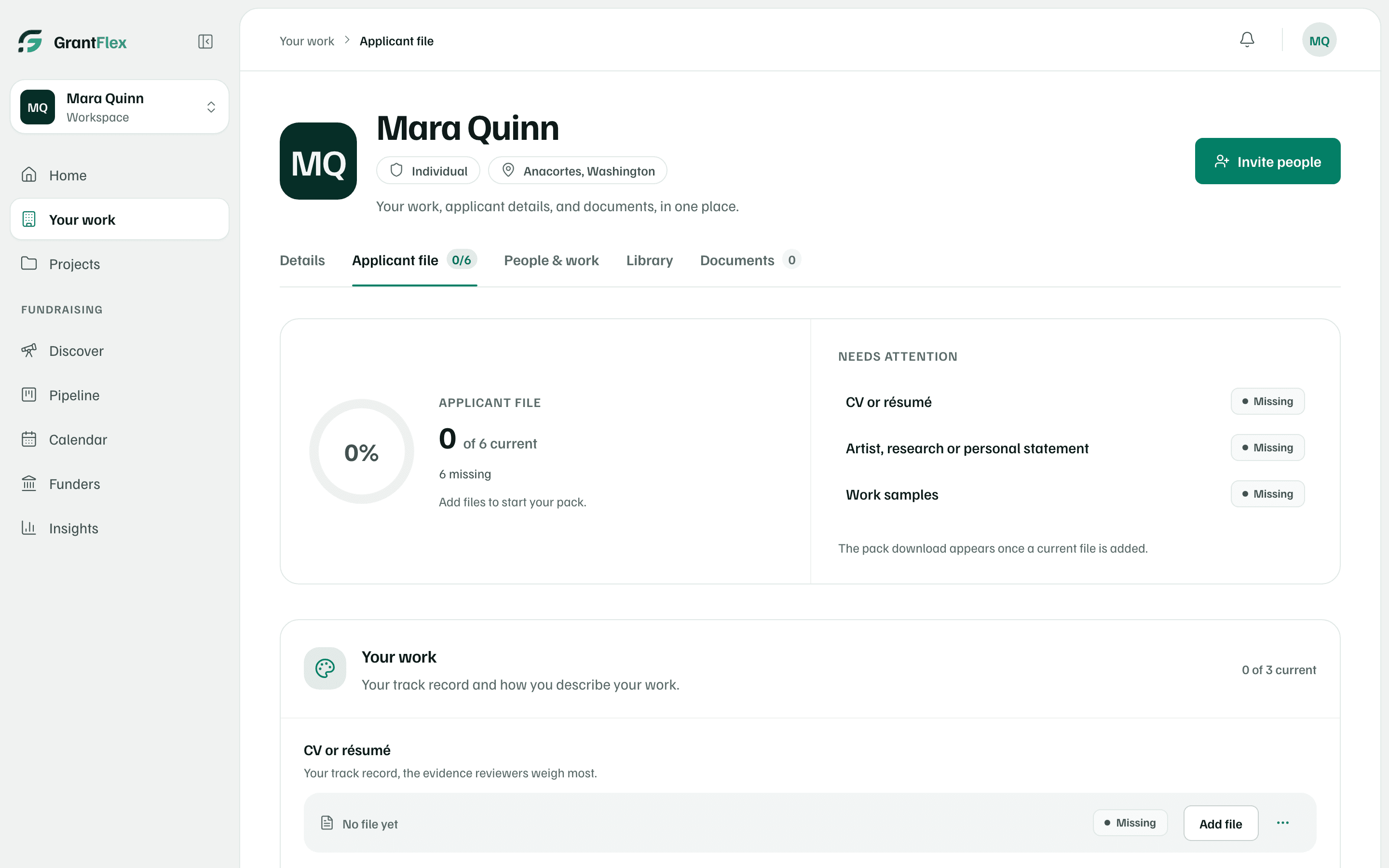Viewport: 1389px width, 868px height.
Task: Collapse the sidebar panel icon
Action: pyautogui.click(x=205, y=41)
